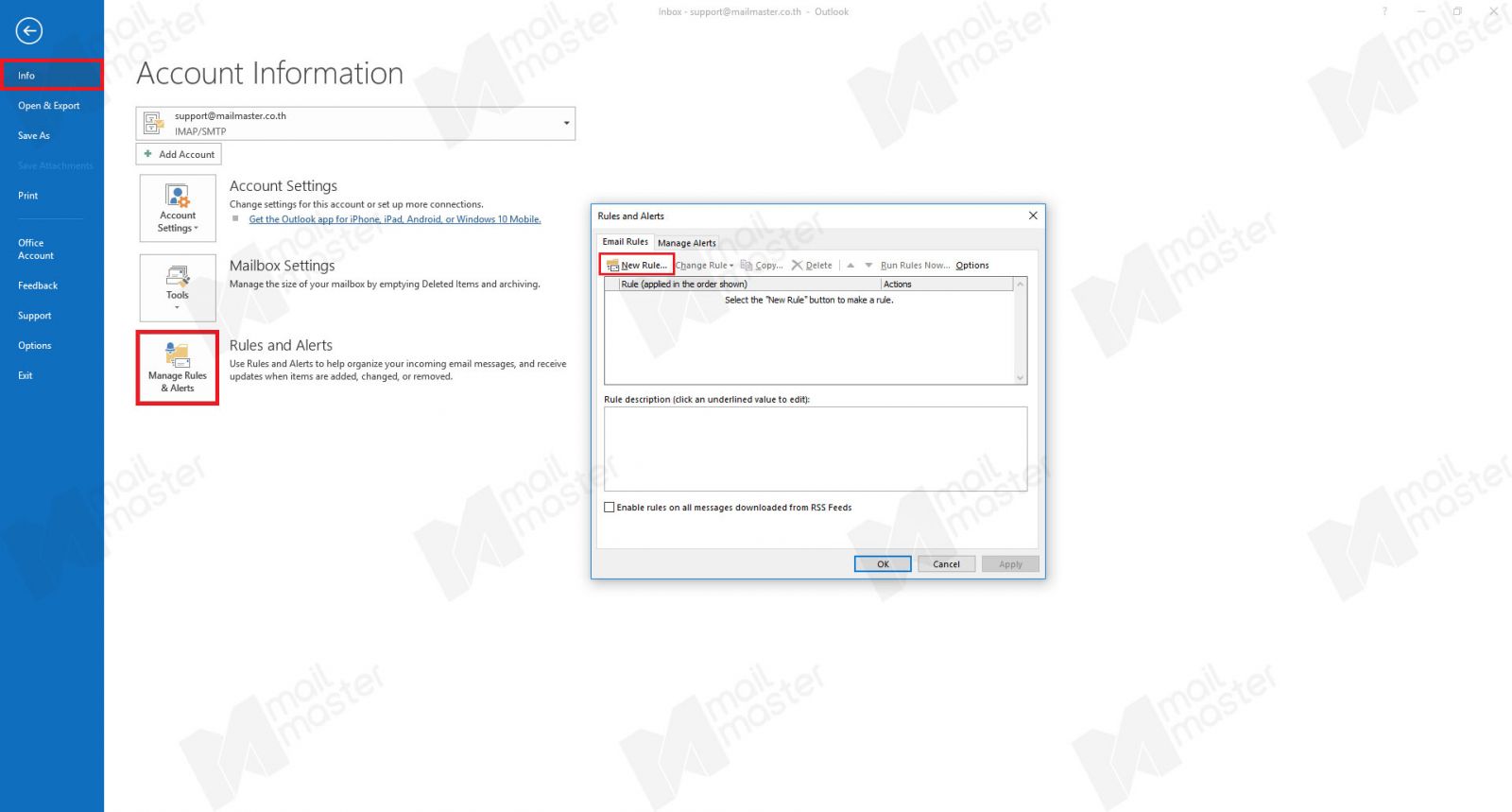The height and width of the screenshot is (812, 1512).
Task: Open the Change Rule dropdown
Action: 705,266
